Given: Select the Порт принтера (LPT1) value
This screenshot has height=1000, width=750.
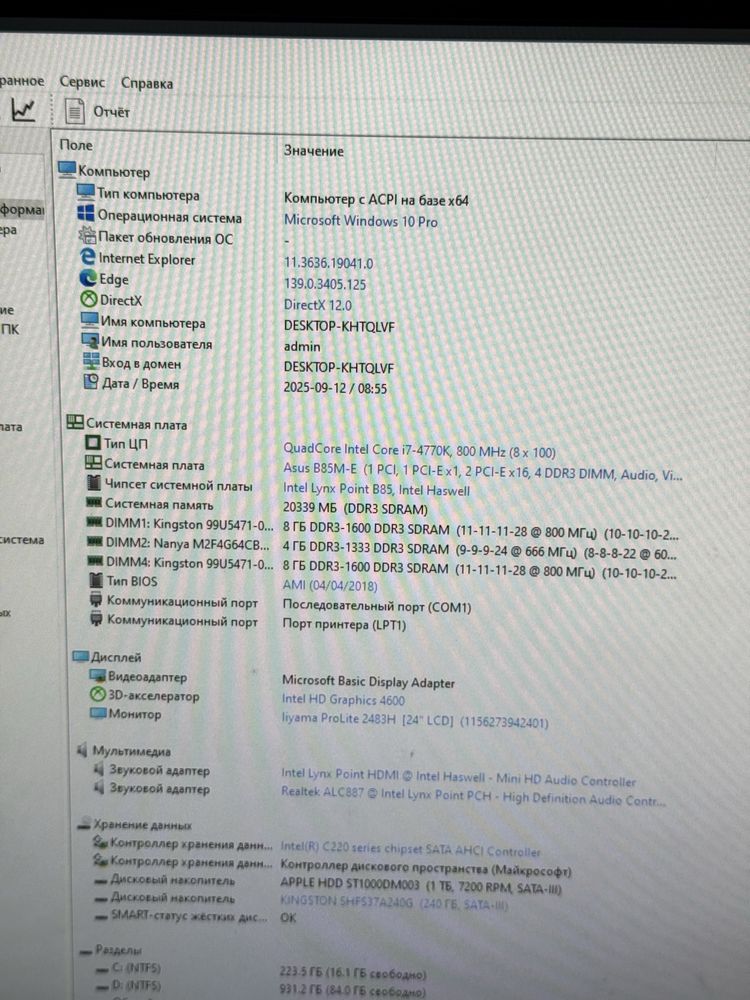Looking at the screenshot, I should pos(344,624).
